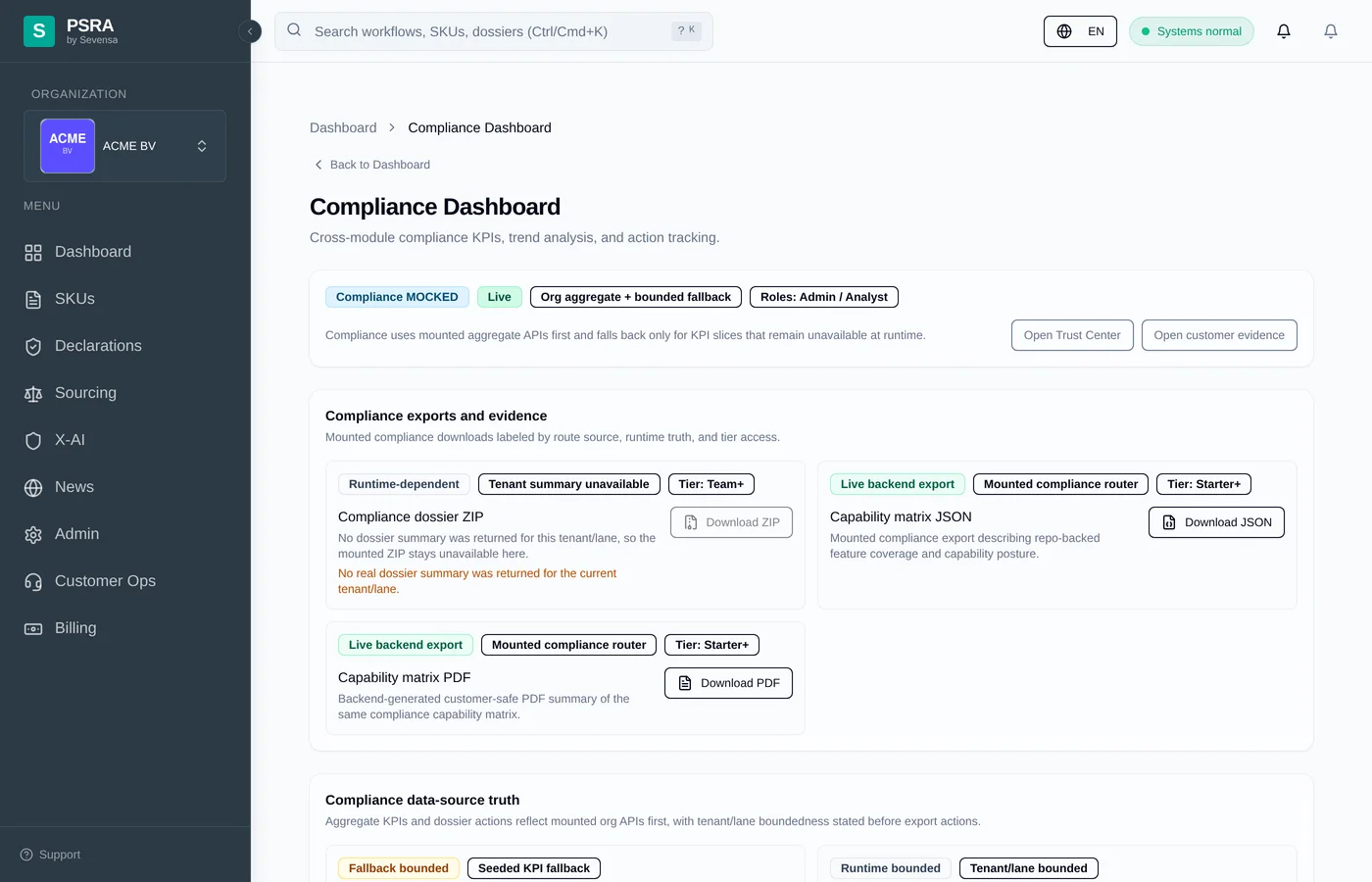This screenshot has width=1372, height=882.
Task: Click the search magnifier icon
Action: click(x=294, y=30)
